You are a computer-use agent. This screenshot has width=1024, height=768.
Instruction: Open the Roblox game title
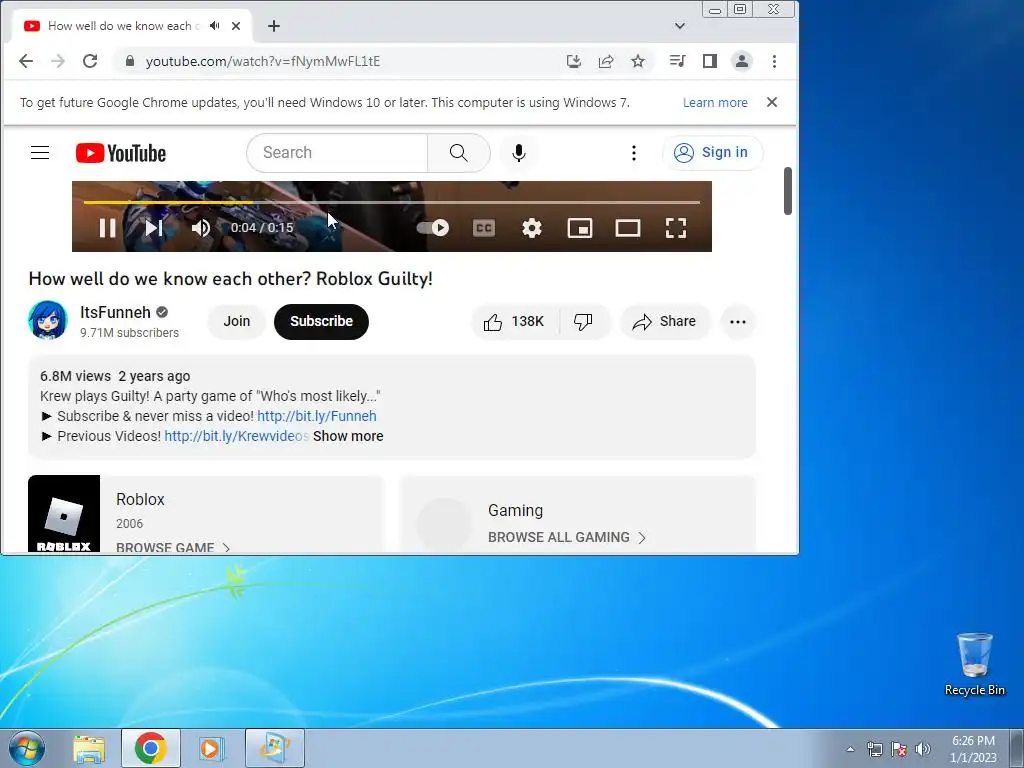140,500
